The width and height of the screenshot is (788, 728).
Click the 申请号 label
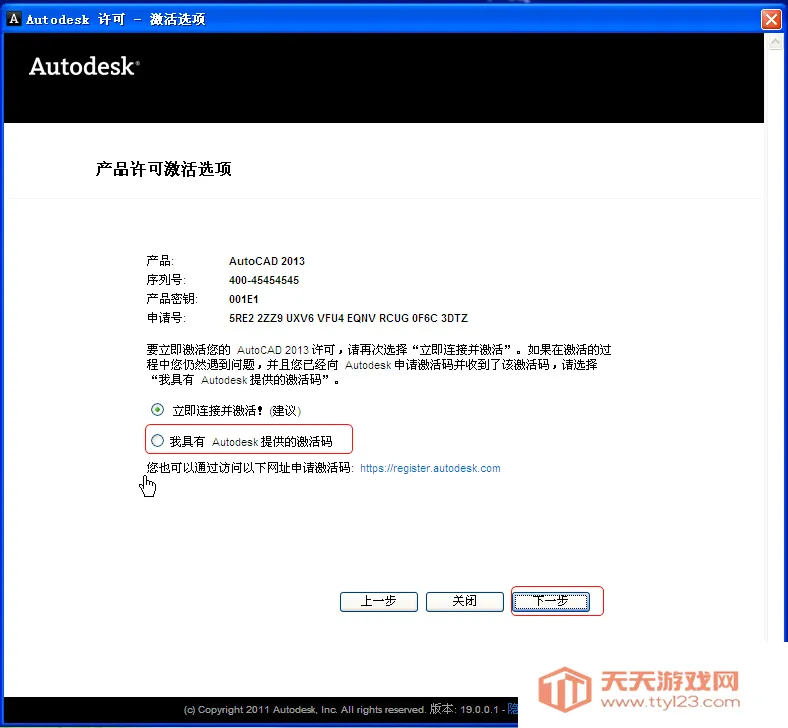coord(166,318)
